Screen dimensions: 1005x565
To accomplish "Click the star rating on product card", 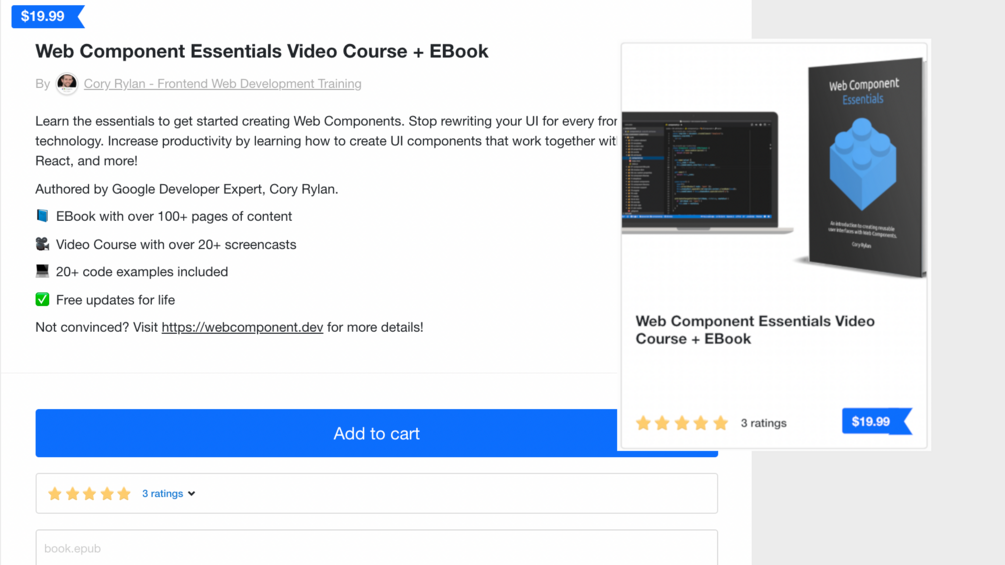I will (682, 423).
